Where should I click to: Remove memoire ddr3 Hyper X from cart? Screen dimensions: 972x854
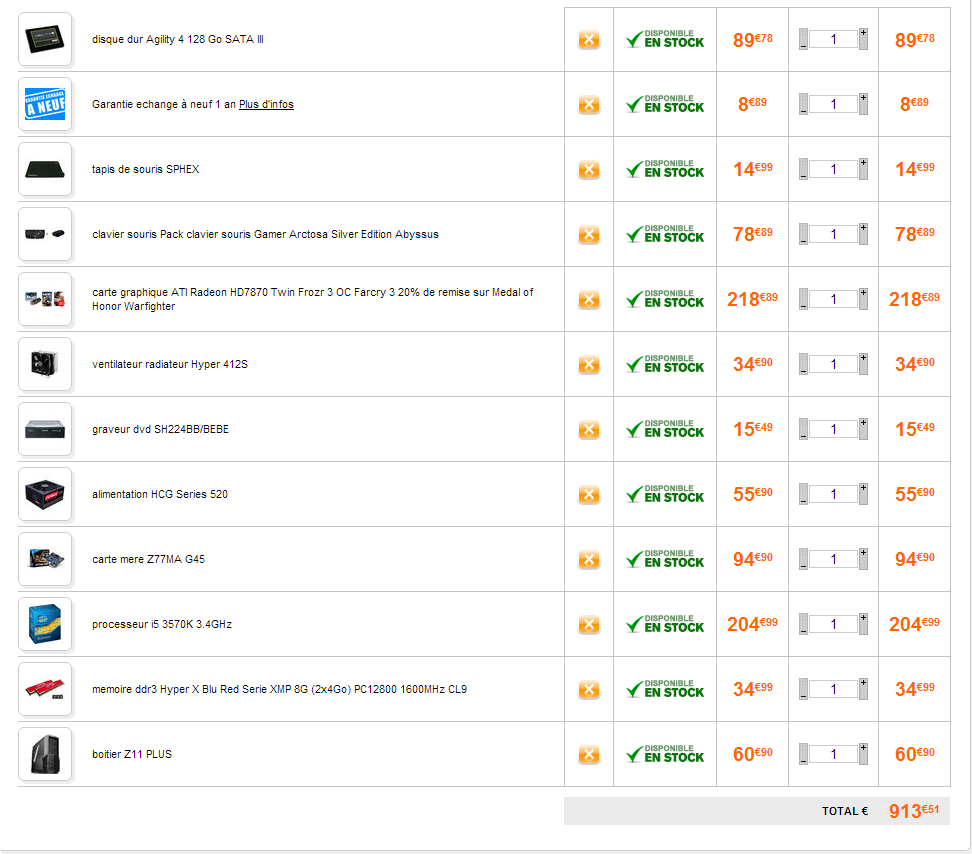589,690
